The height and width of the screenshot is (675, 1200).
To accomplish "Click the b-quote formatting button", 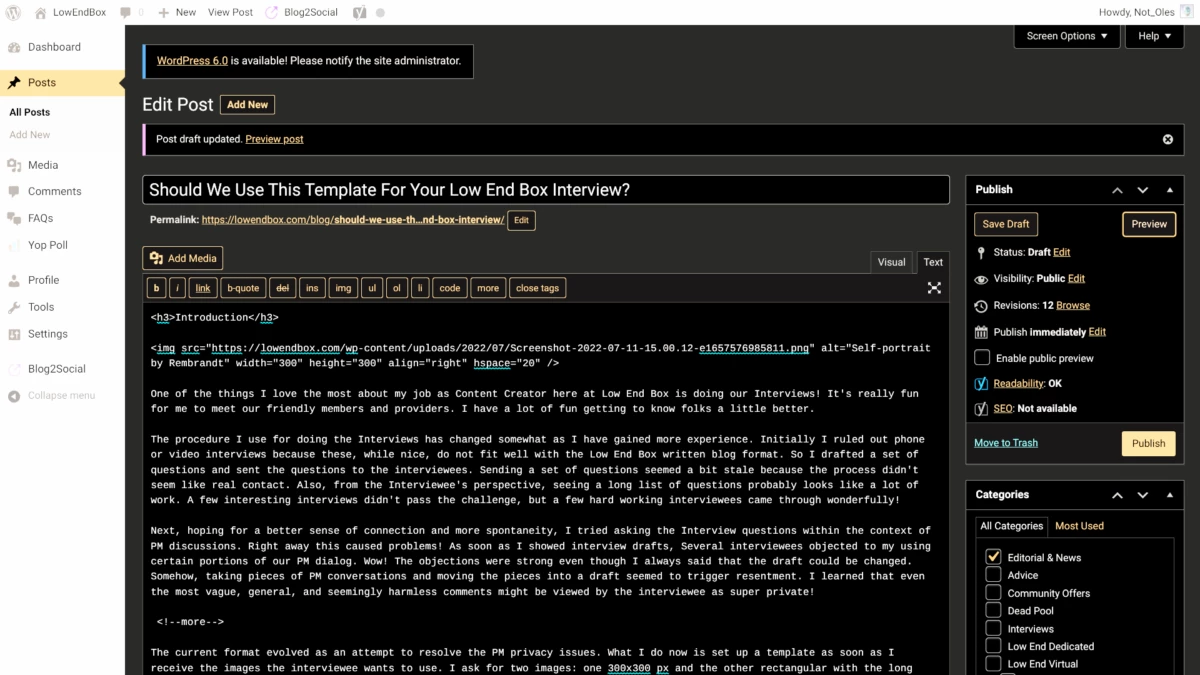I will point(243,287).
